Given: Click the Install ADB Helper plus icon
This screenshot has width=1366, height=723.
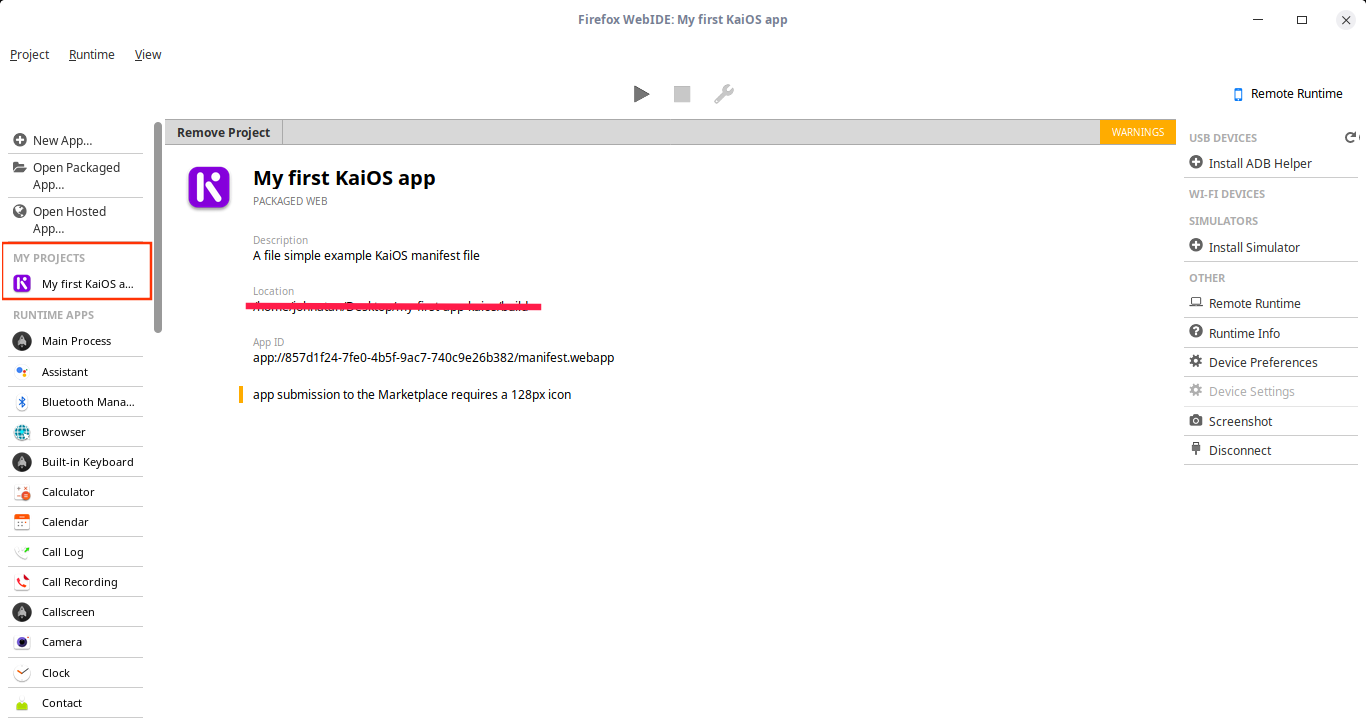Looking at the screenshot, I should tap(1196, 162).
